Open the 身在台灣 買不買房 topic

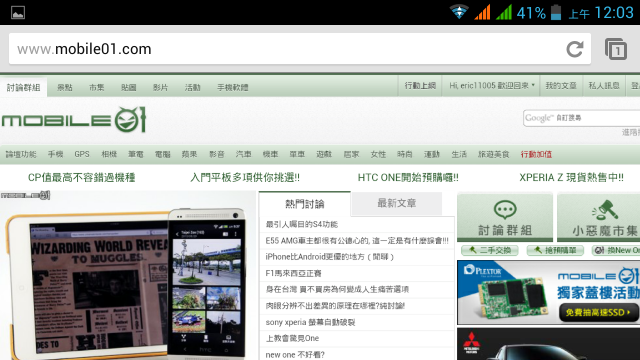337,289
